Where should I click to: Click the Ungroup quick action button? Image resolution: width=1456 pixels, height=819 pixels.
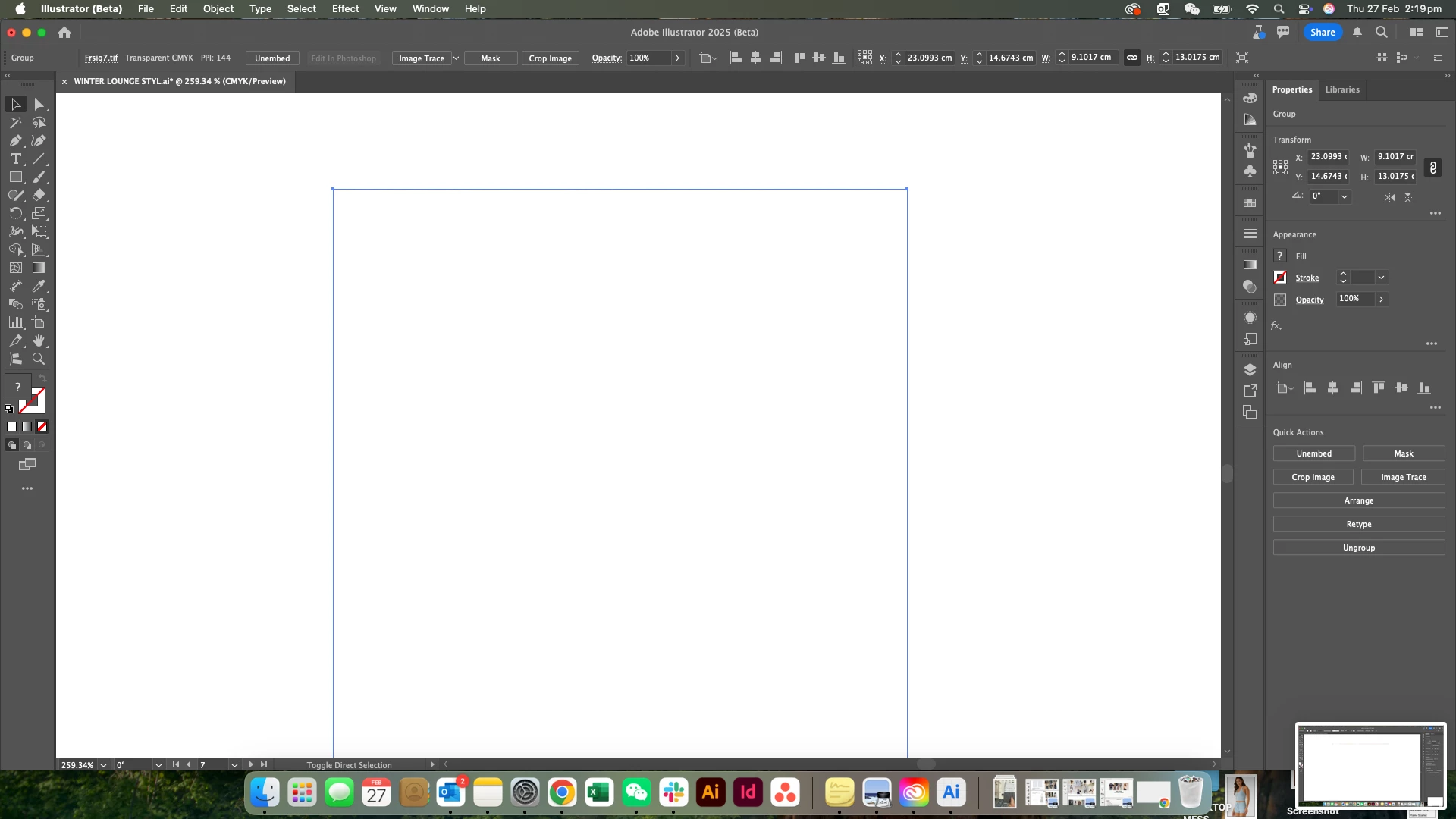[x=1358, y=548]
